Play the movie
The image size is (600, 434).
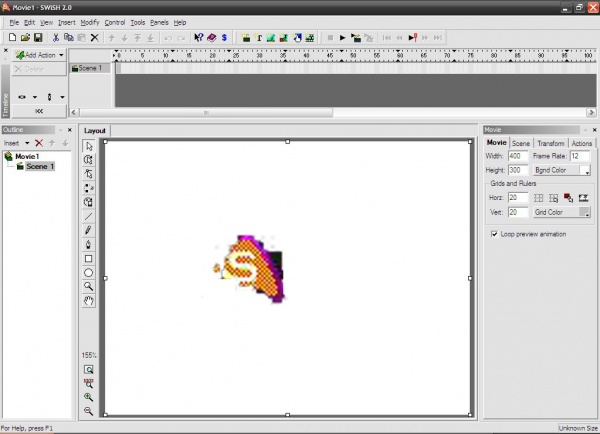click(x=342, y=38)
